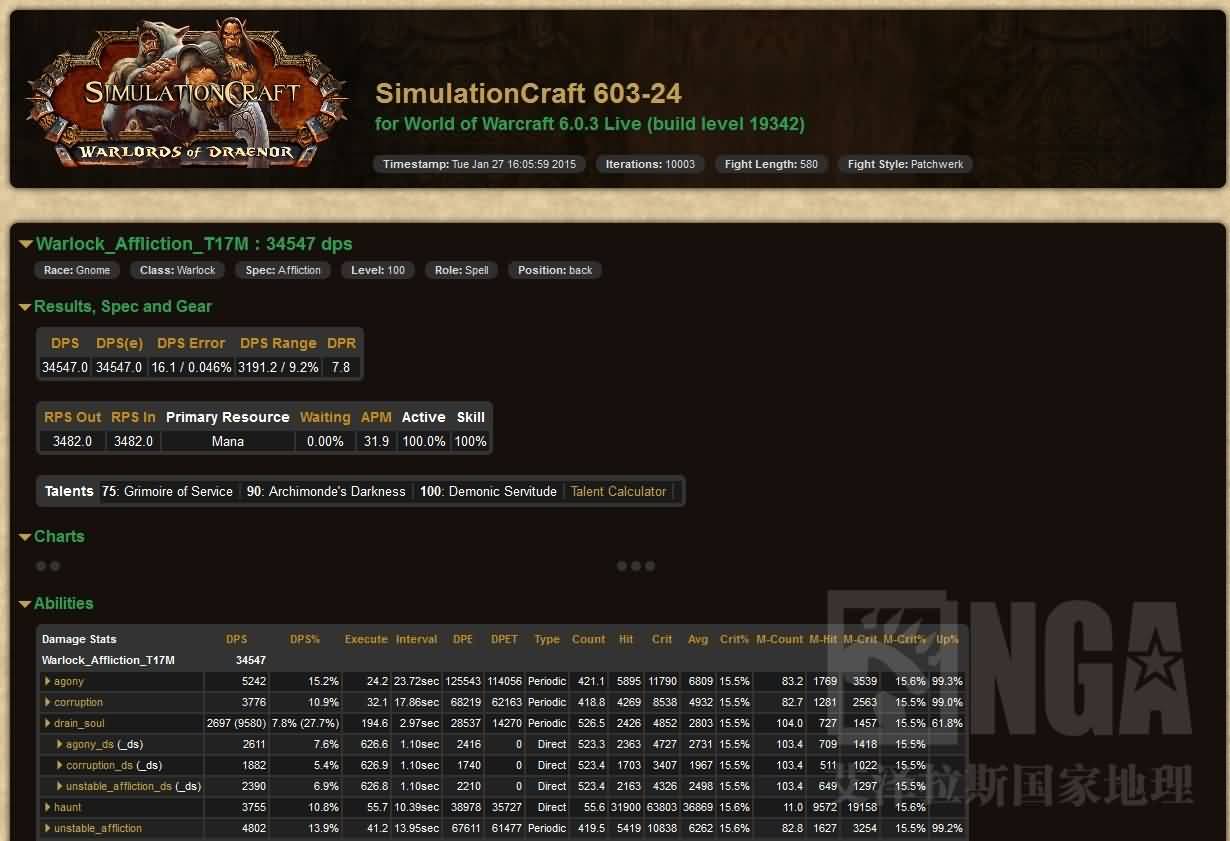The height and width of the screenshot is (841, 1230).
Task: Click the two-dot chart placeholder under Charts
Action: (x=48, y=566)
